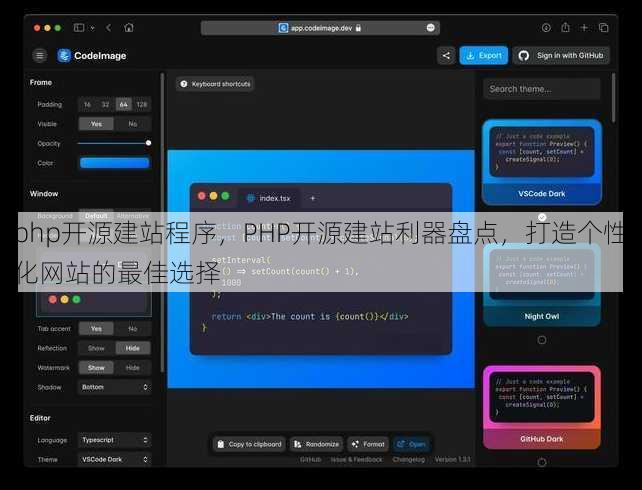
Task: Copy to clipboard
Action: [x=249, y=444]
